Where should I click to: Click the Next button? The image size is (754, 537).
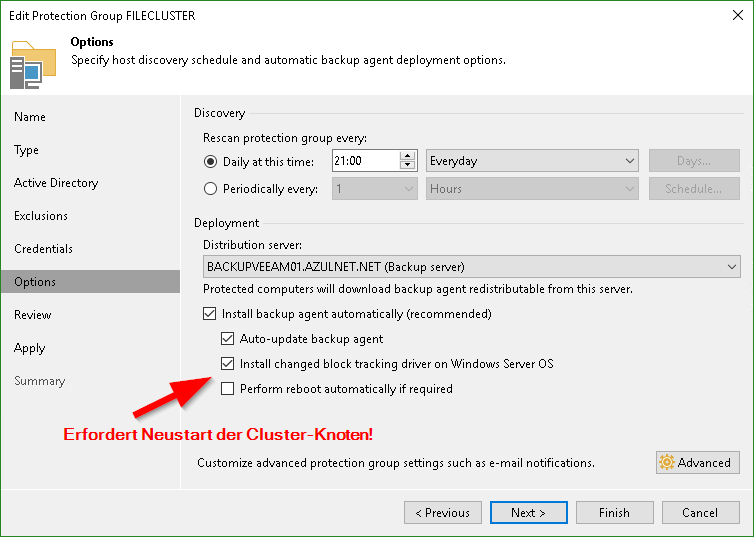[x=528, y=513]
